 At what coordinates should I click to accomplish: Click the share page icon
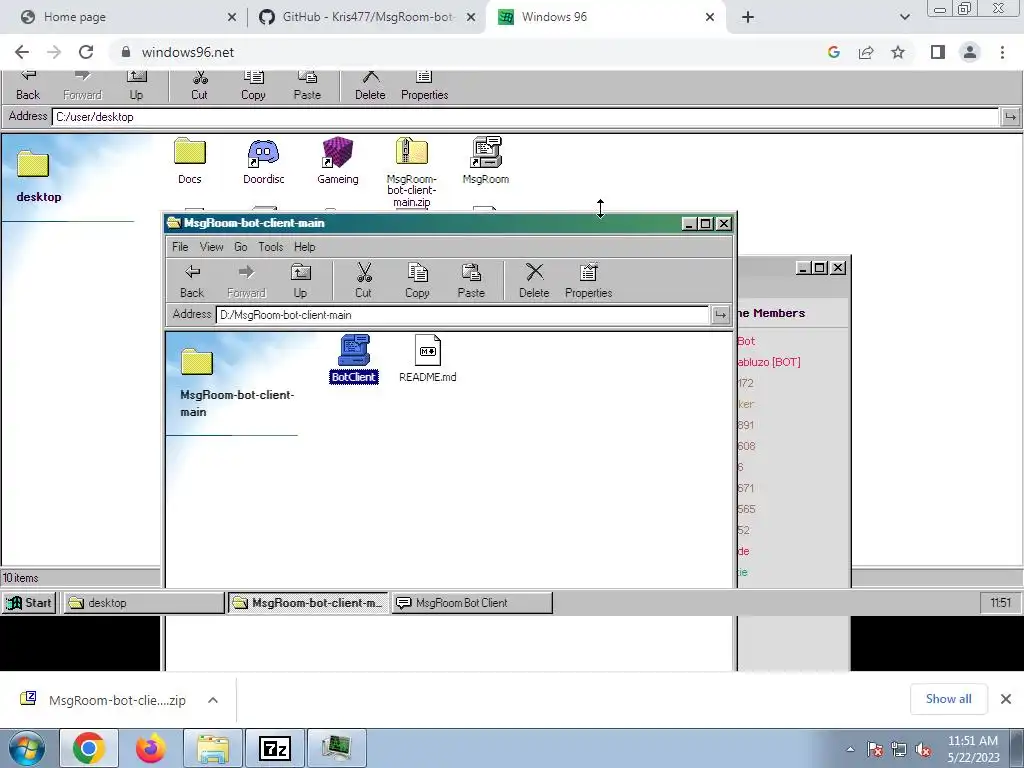pyautogui.click(x=866, y=52)
